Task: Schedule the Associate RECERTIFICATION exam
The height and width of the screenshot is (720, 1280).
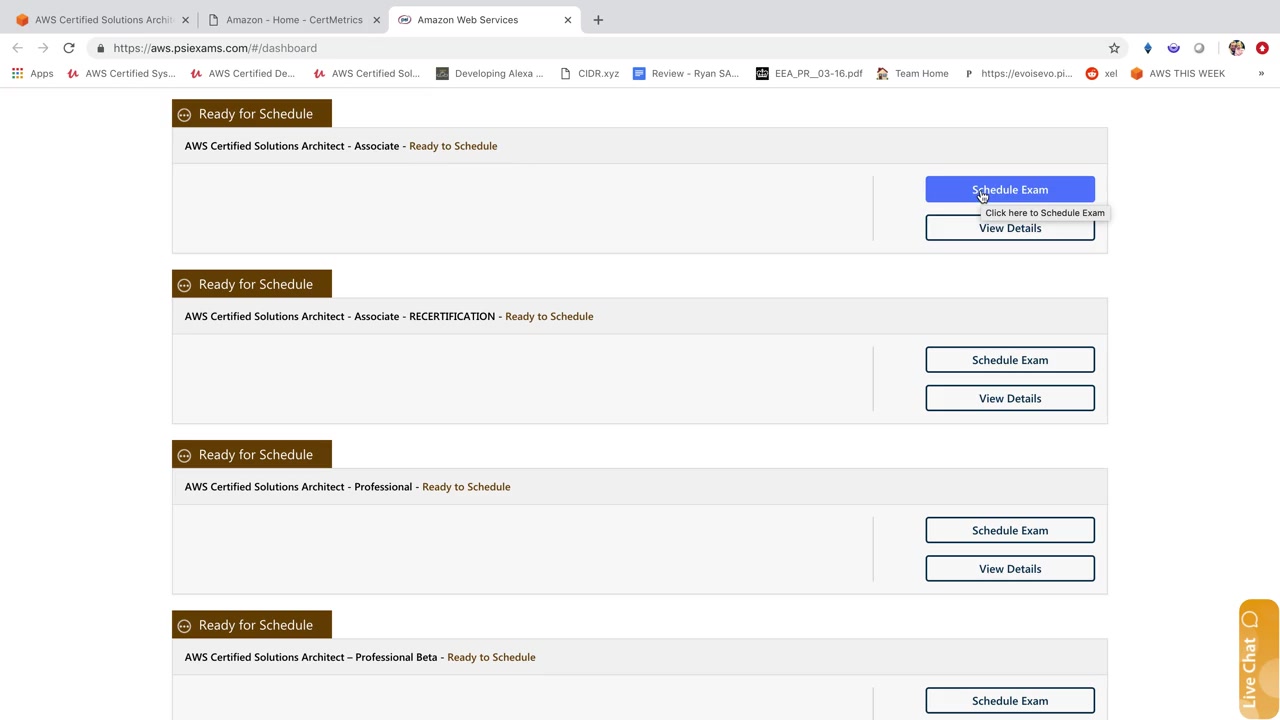Action: 1010,360
